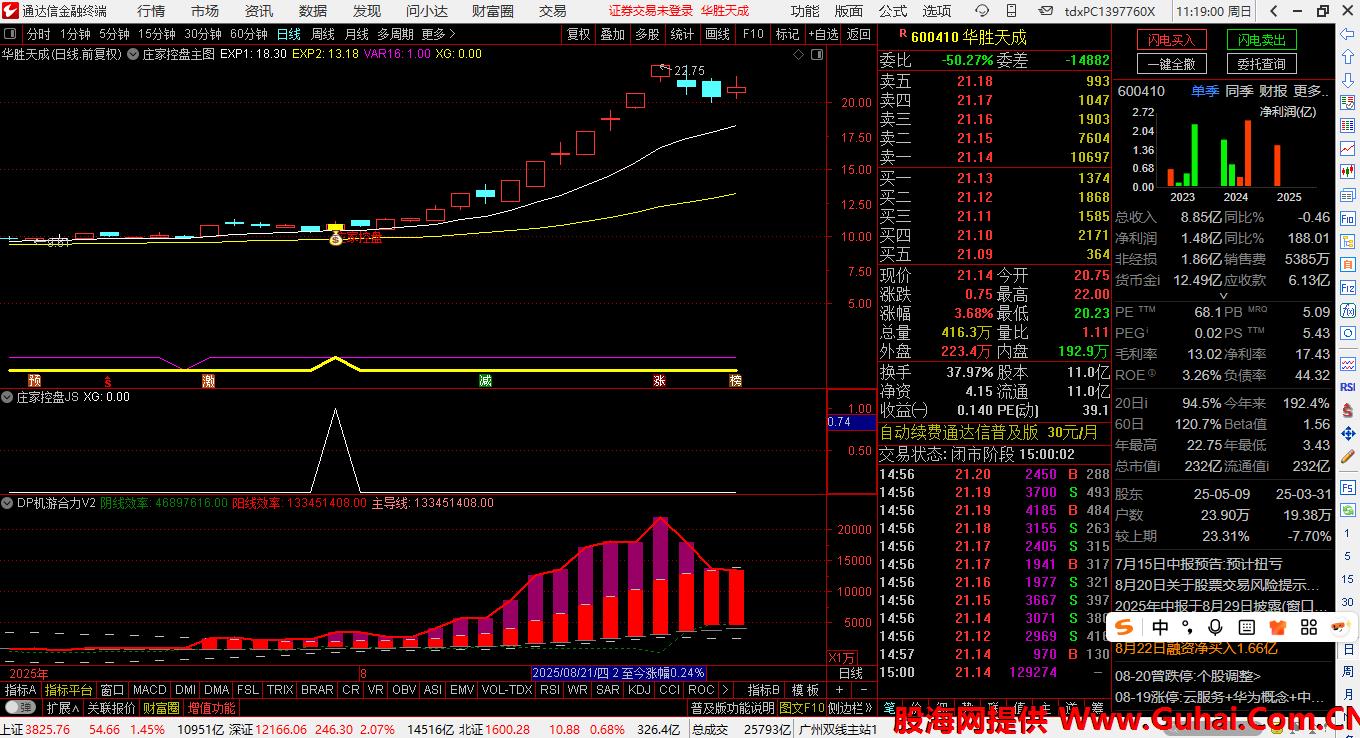1360x738 pixels.
Task: Toggle the switch left of 扩展 button
Action: coord(20,708)
